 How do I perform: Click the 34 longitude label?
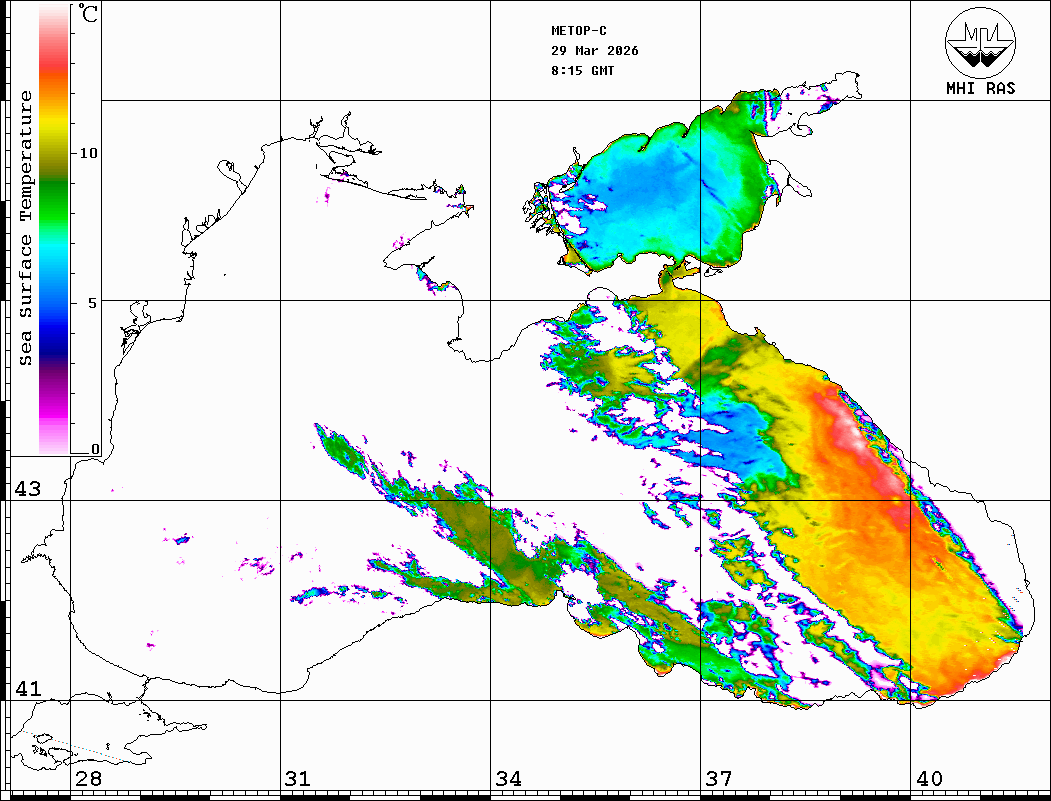(x=508, y=779)
